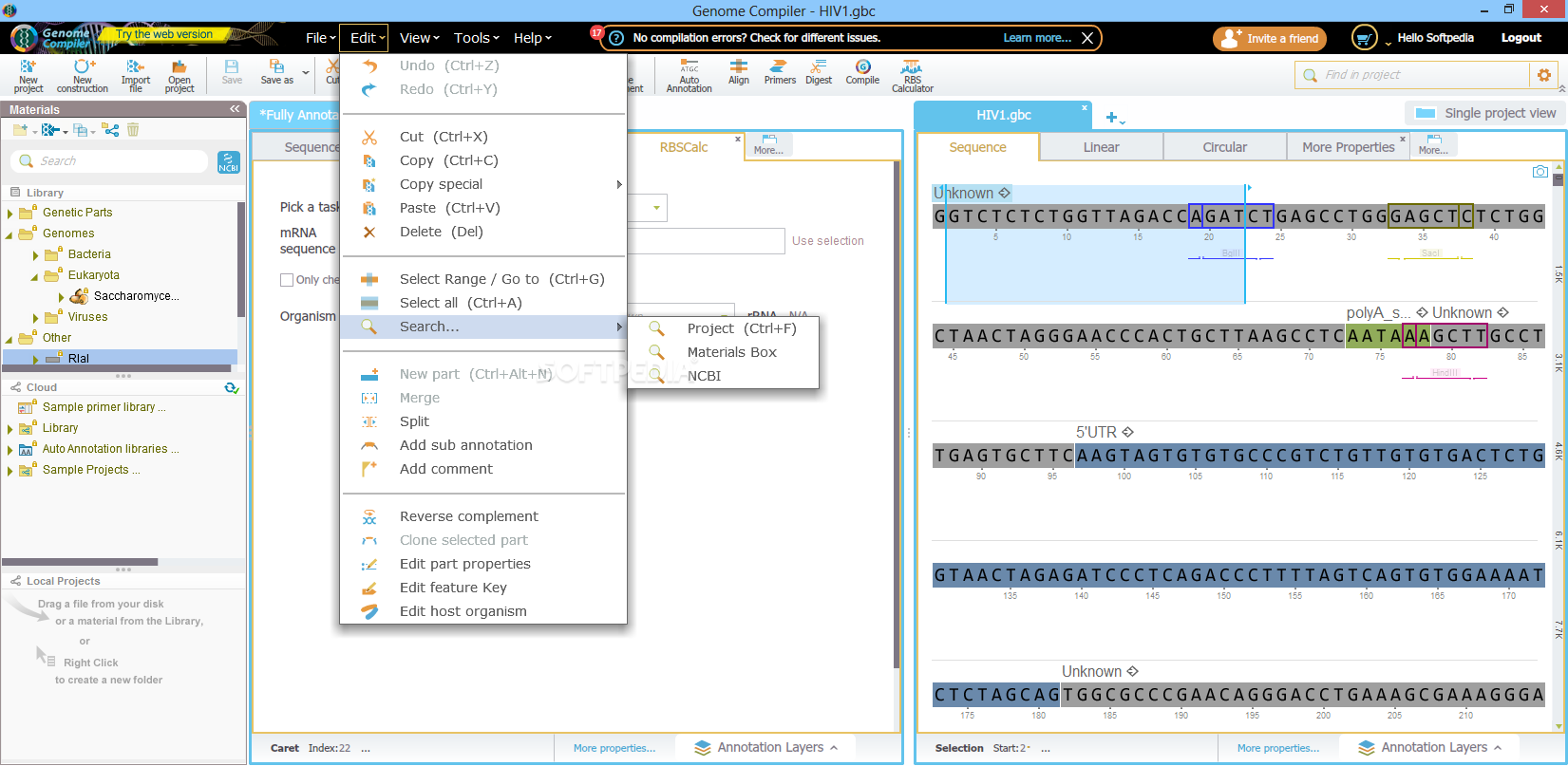This screenshot has height=766, width=1568.
Task: Open the RBS Calculator tool
Action: click(x=912, y=75)
